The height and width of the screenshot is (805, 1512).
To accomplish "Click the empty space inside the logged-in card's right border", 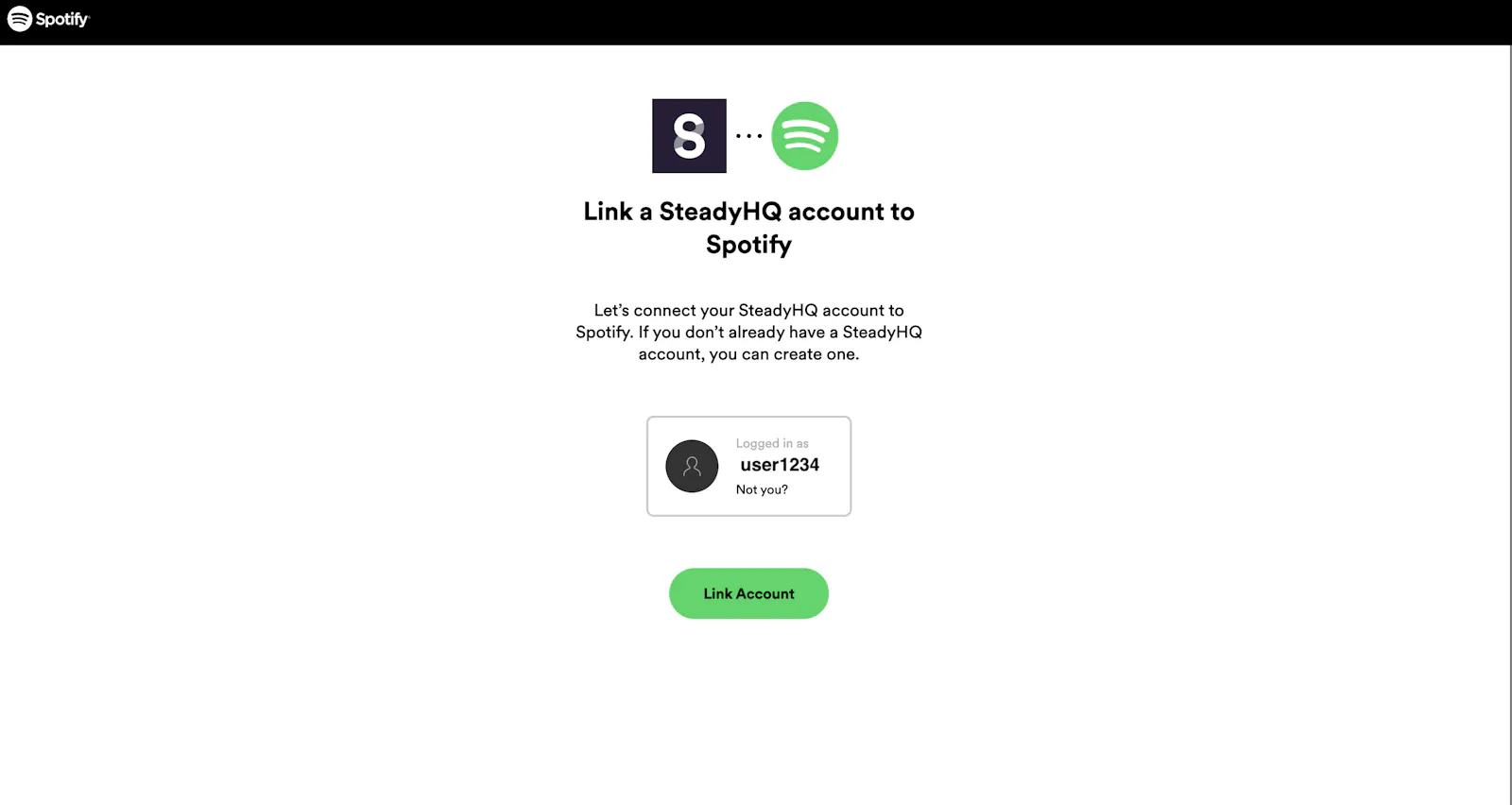I will (x=835, y=466).
